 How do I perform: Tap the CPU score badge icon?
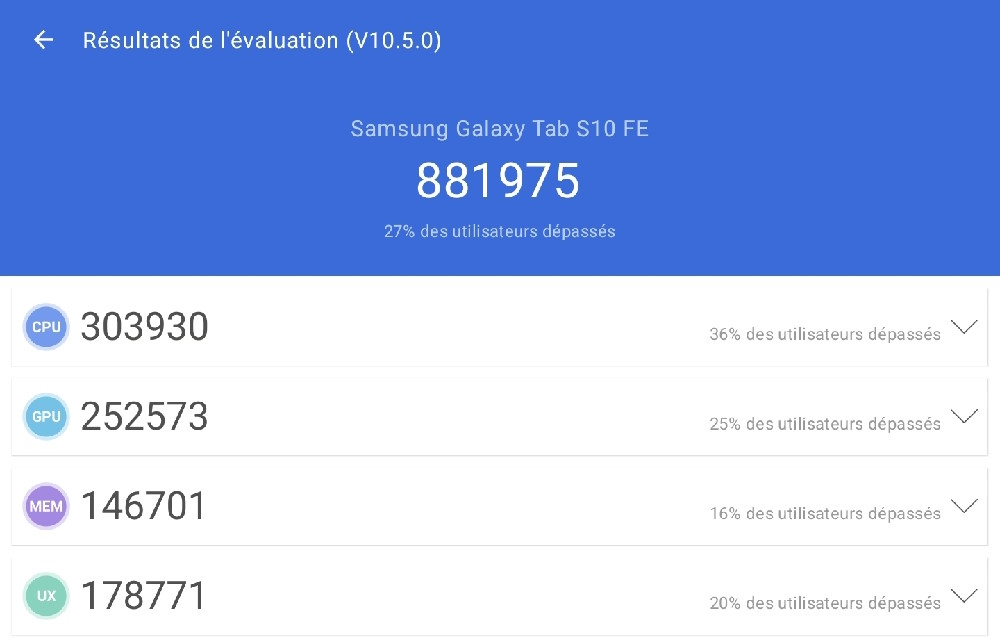(x=46, y=327)
